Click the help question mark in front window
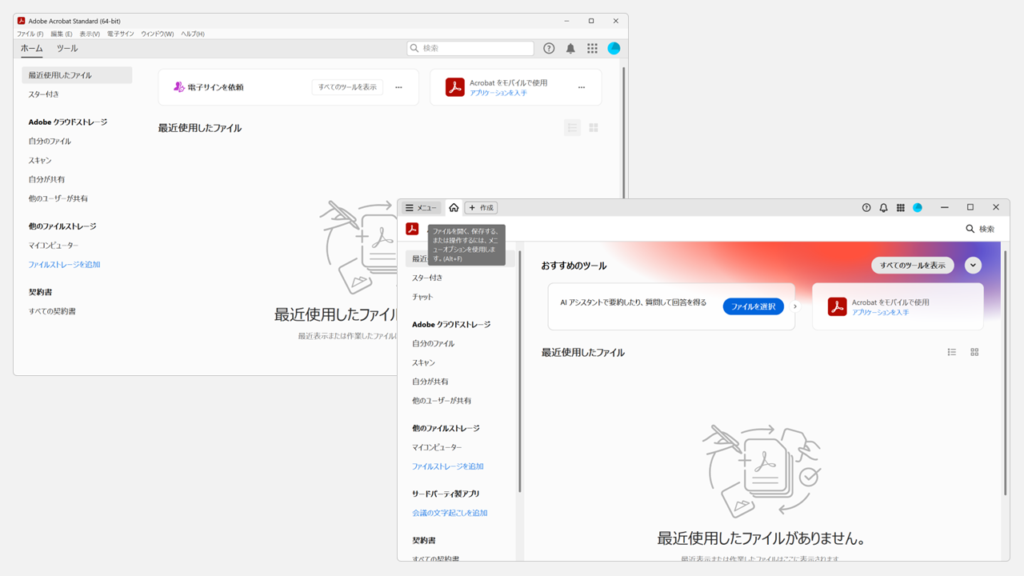 point(866,208)
